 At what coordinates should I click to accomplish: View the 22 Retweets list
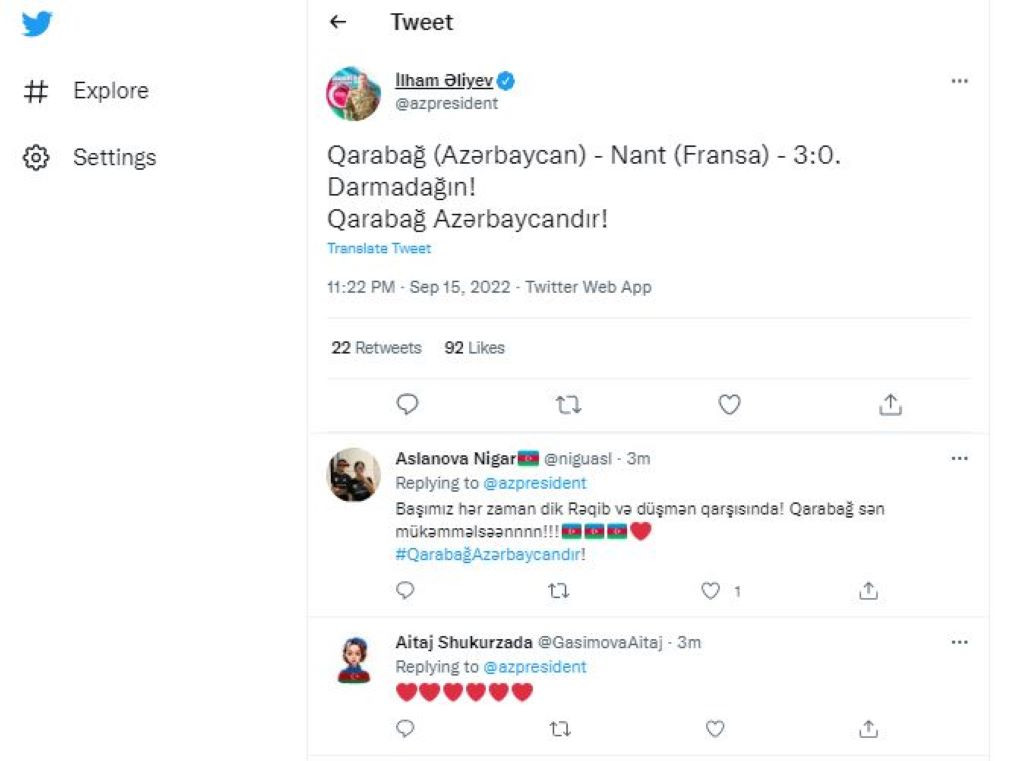(x=376, y=348)
